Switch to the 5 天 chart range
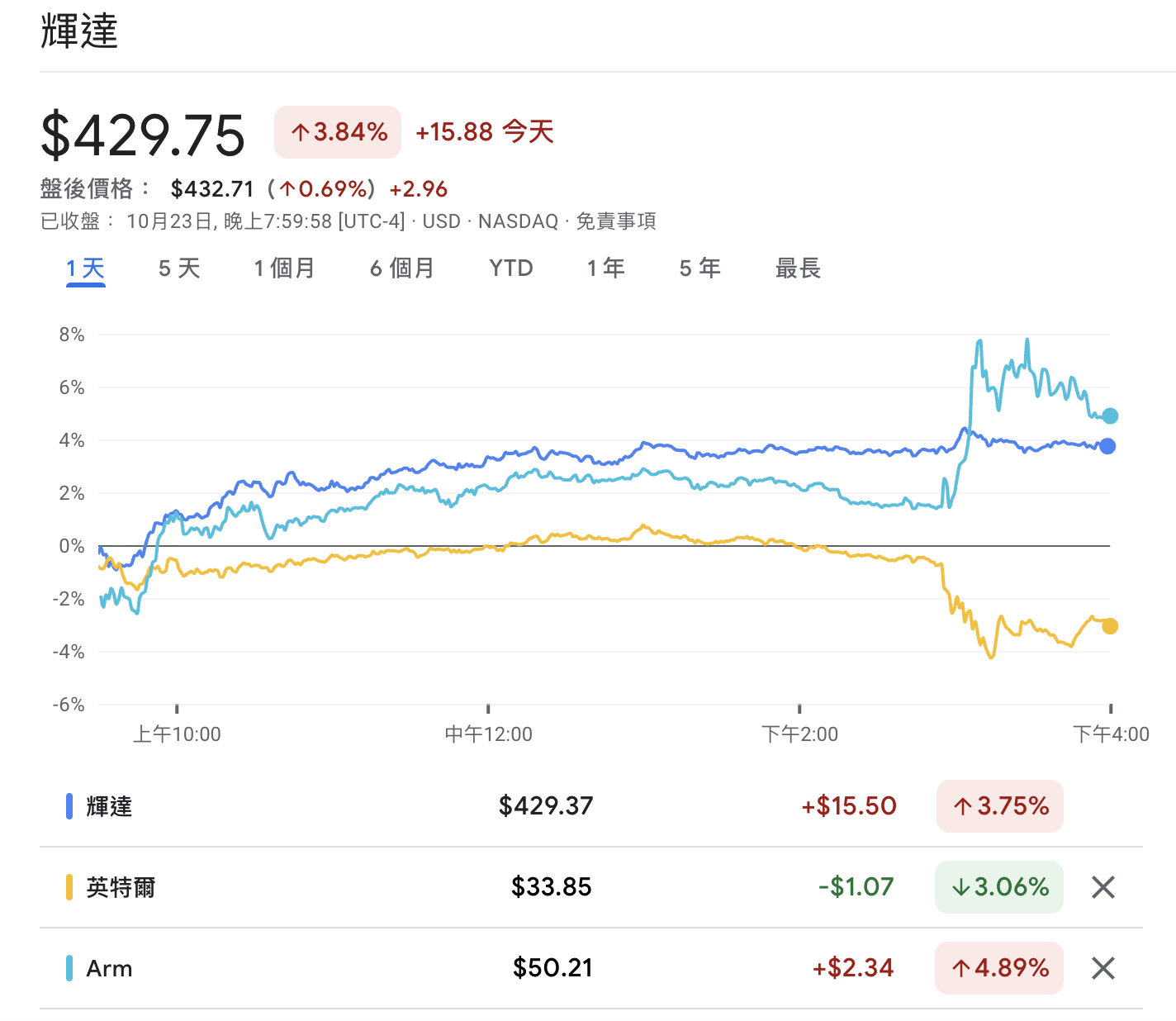1176x1021 pixels. 179,268
